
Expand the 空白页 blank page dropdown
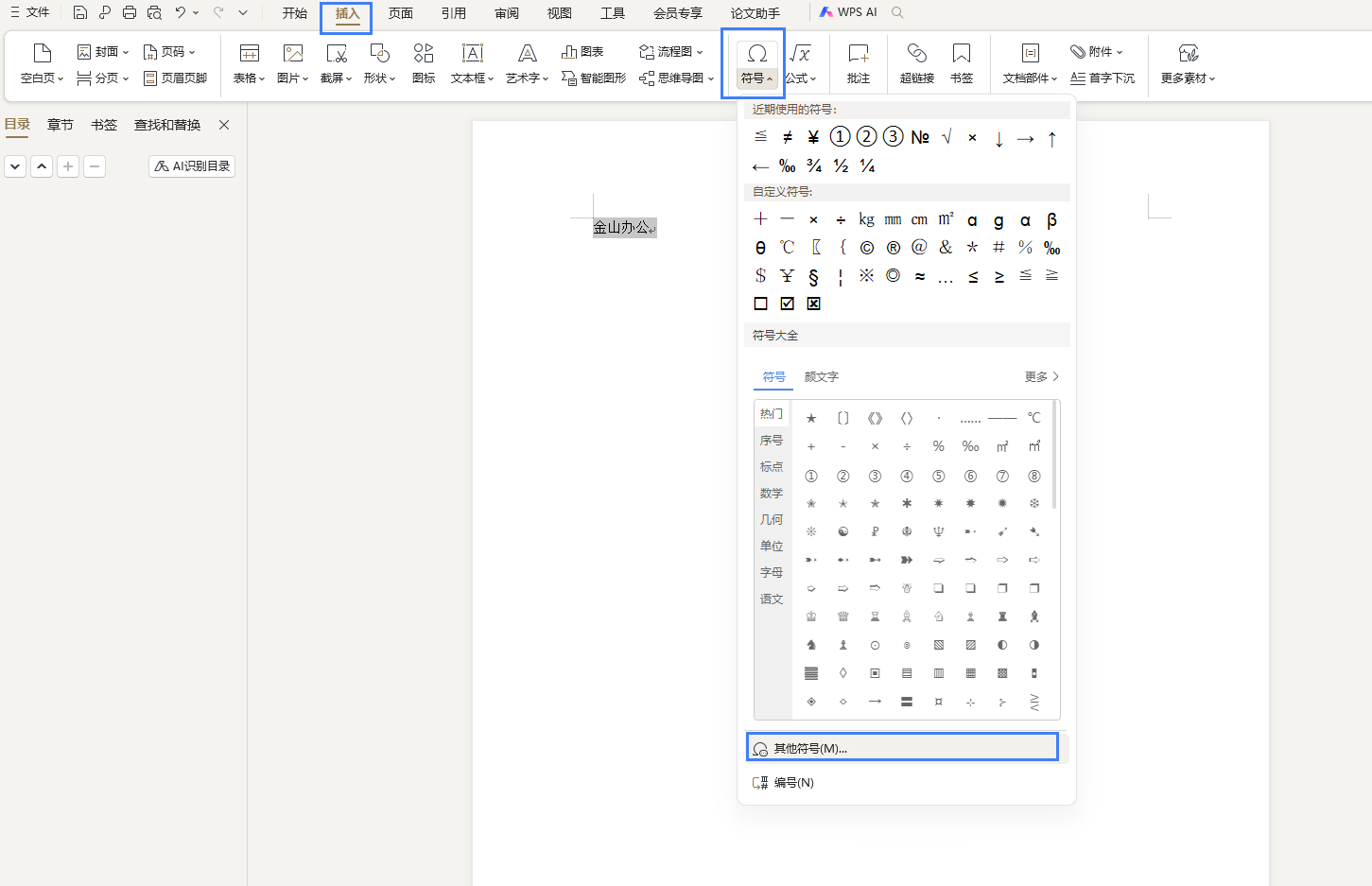pos(60,78)
